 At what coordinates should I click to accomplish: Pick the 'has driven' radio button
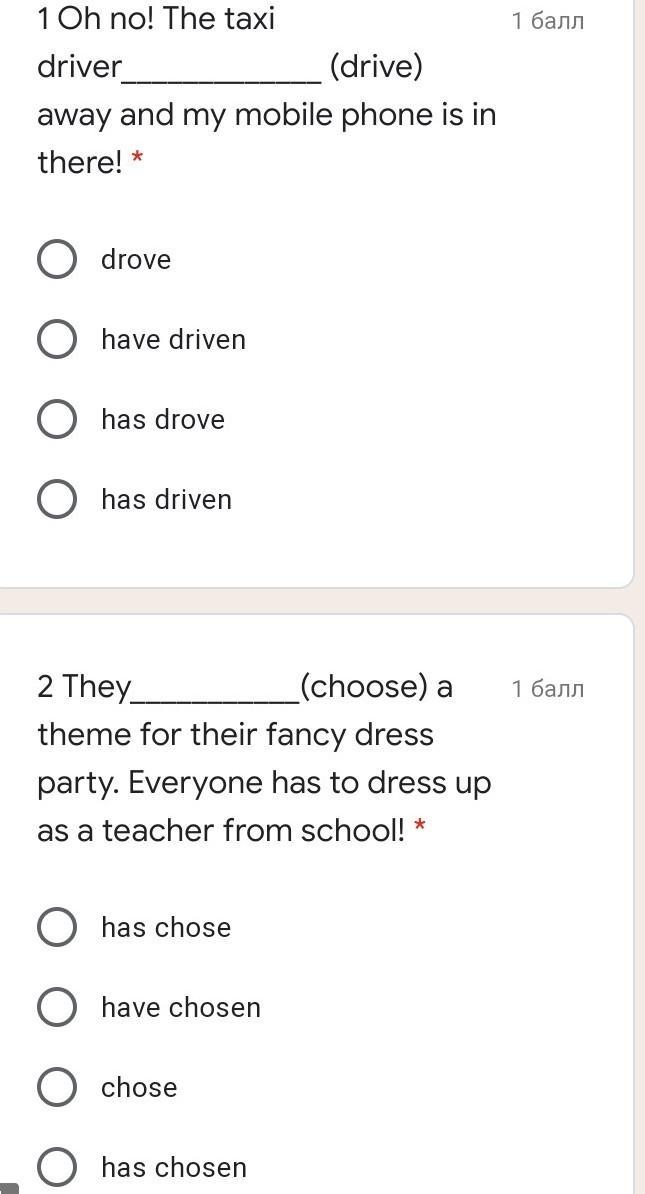pyautogui.click(x=57, y=499)
